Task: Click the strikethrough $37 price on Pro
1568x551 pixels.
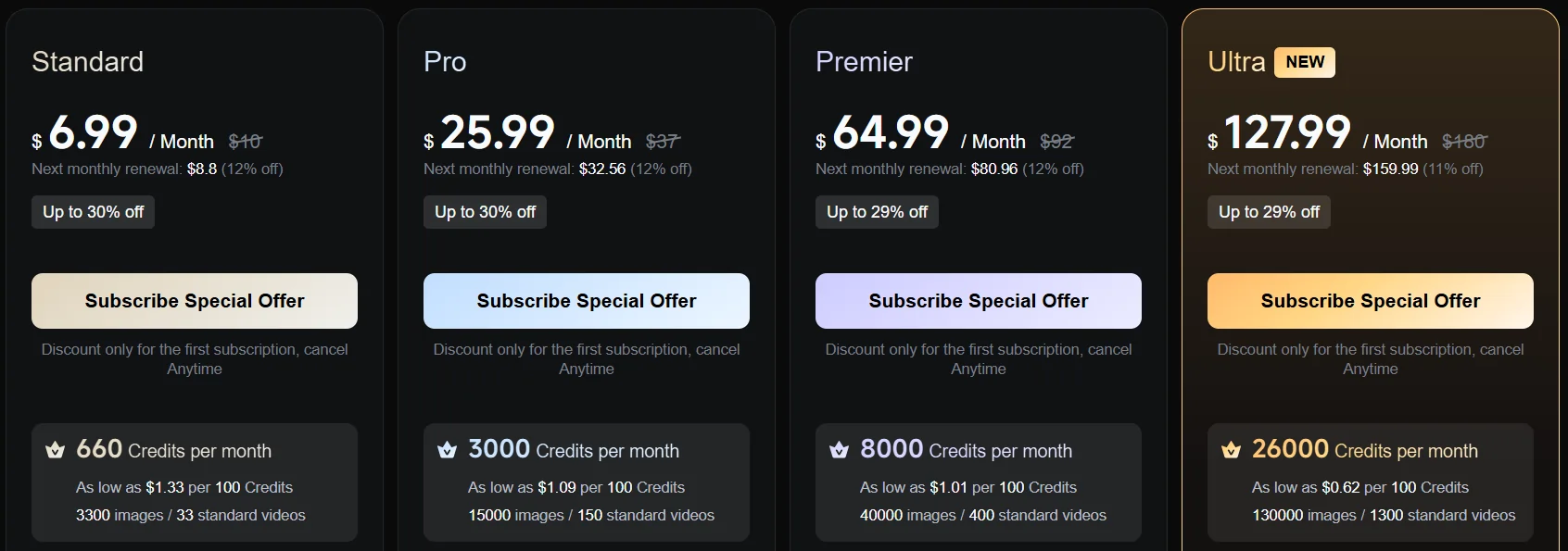Action: tap(662, 141)
